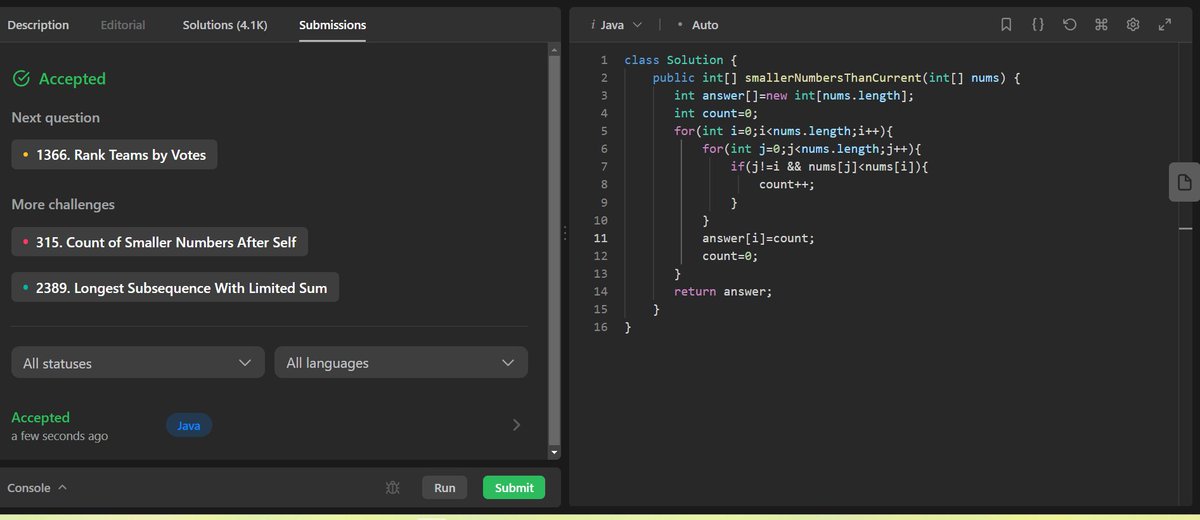This screenshot has height=520, width=1200.
Task: Click the large Accepted status heading
Action: (72, 78)
